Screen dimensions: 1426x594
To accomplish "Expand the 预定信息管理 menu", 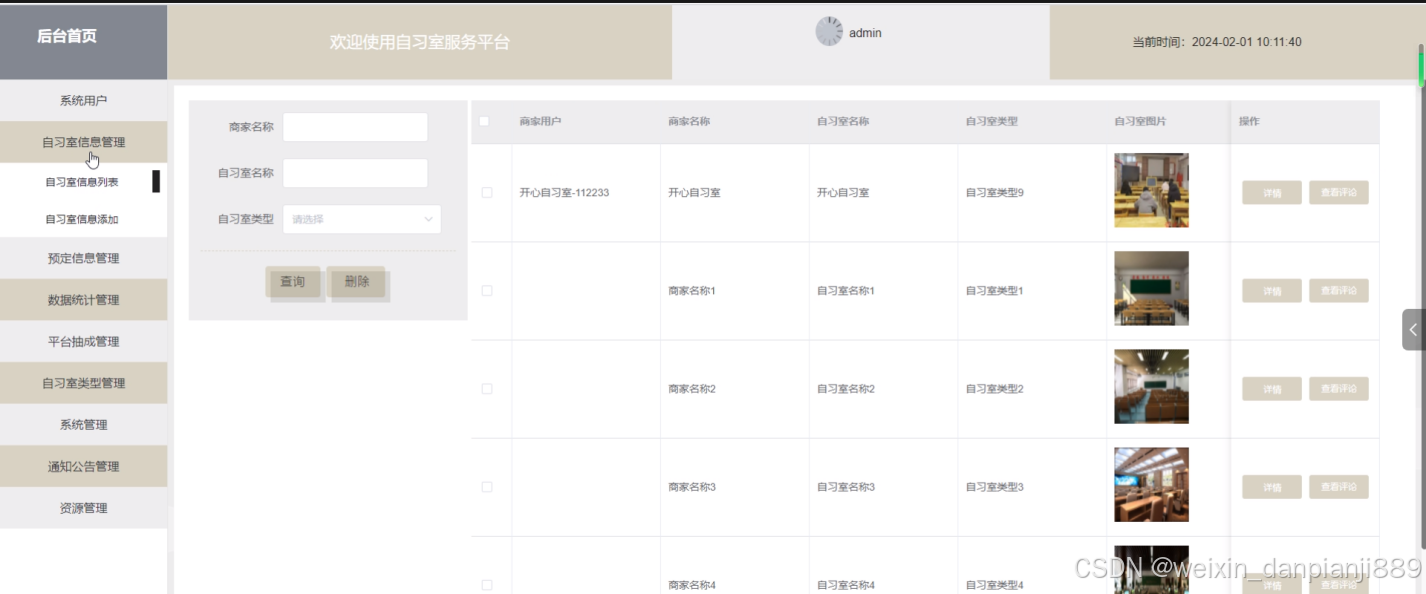I will (x=83, y=258).
